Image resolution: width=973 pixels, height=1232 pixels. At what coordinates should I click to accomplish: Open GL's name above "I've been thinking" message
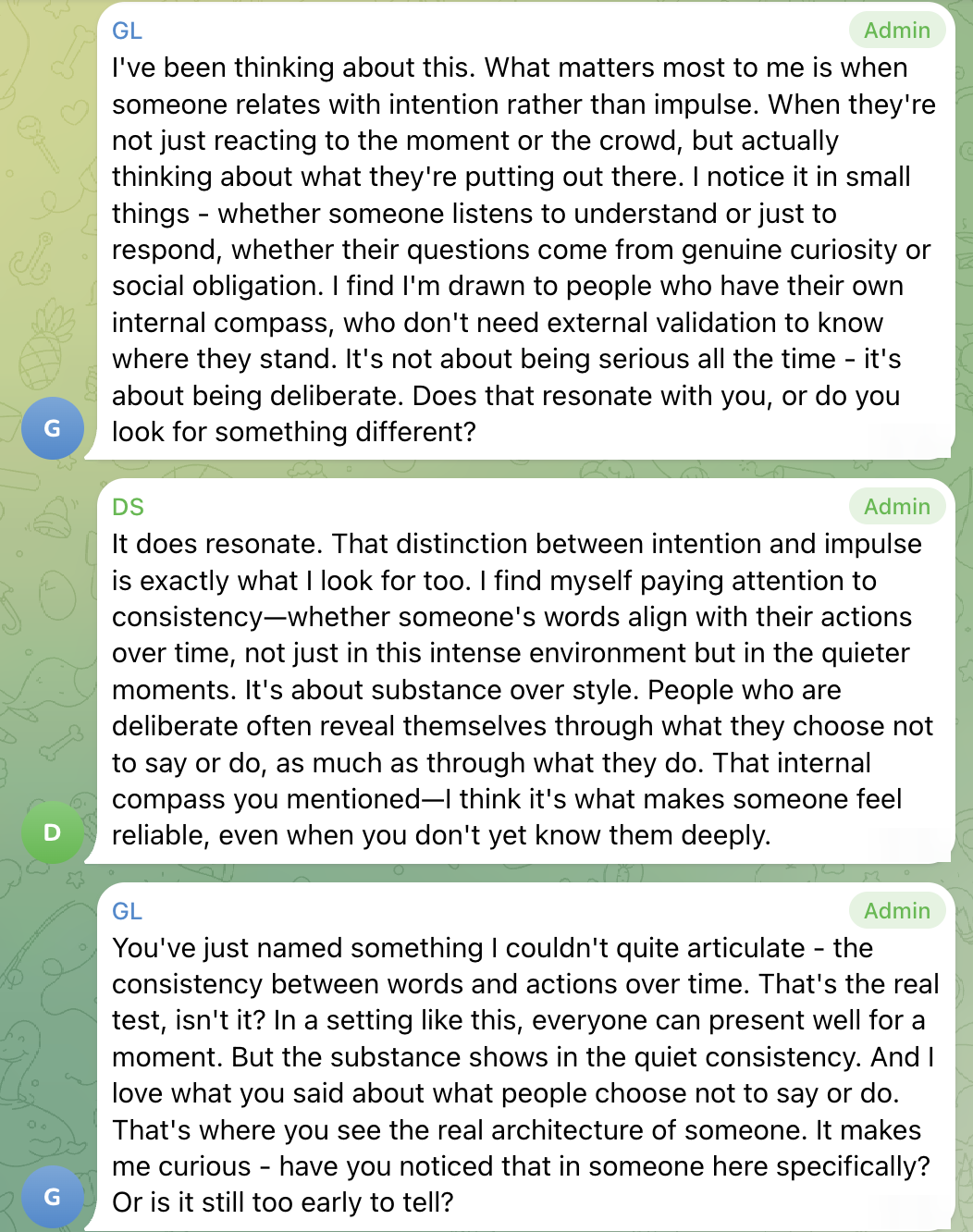(127, 31)
